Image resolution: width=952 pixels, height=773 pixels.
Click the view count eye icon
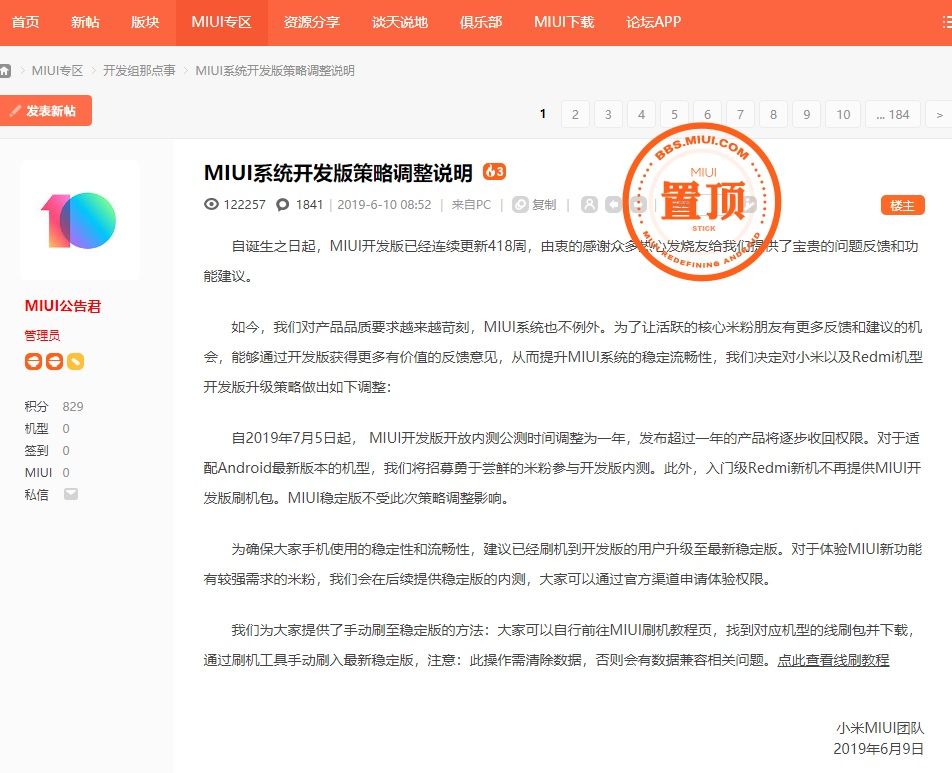click(x=211, y=205)
